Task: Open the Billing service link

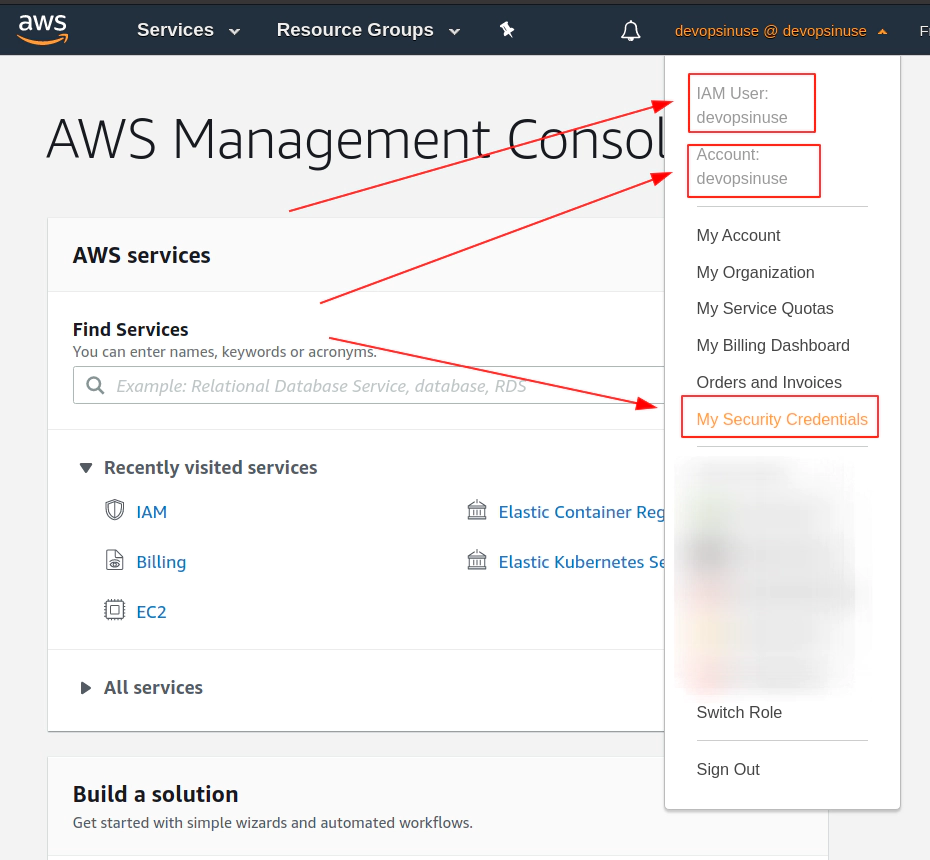Action: click(161, 562)
